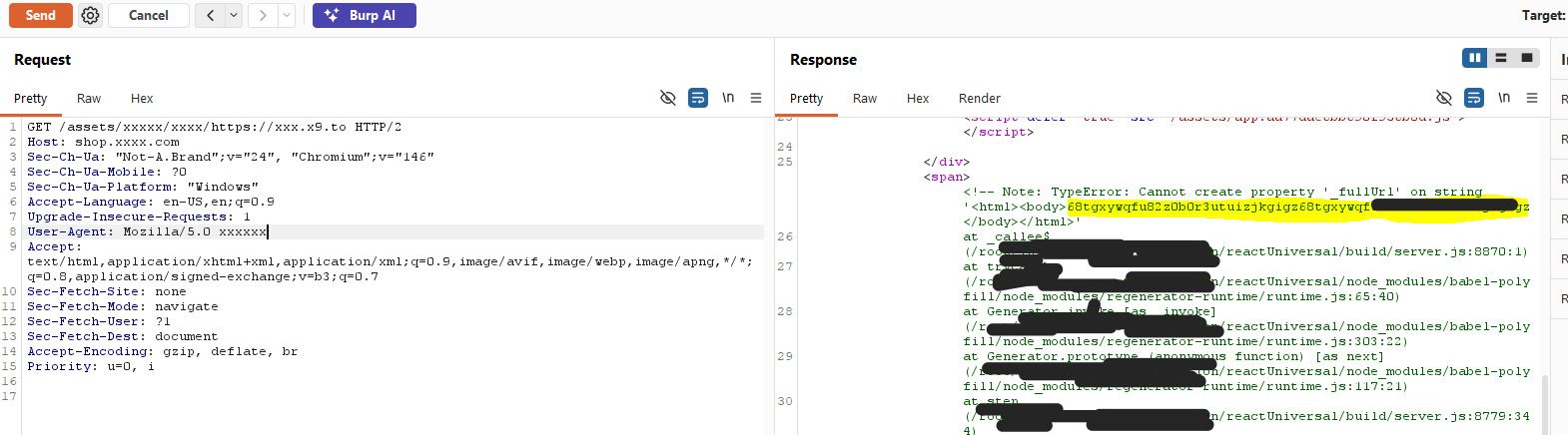Switch Request pane to Hex view
This screenshot has height=435, width=1568.
point(142,98)
